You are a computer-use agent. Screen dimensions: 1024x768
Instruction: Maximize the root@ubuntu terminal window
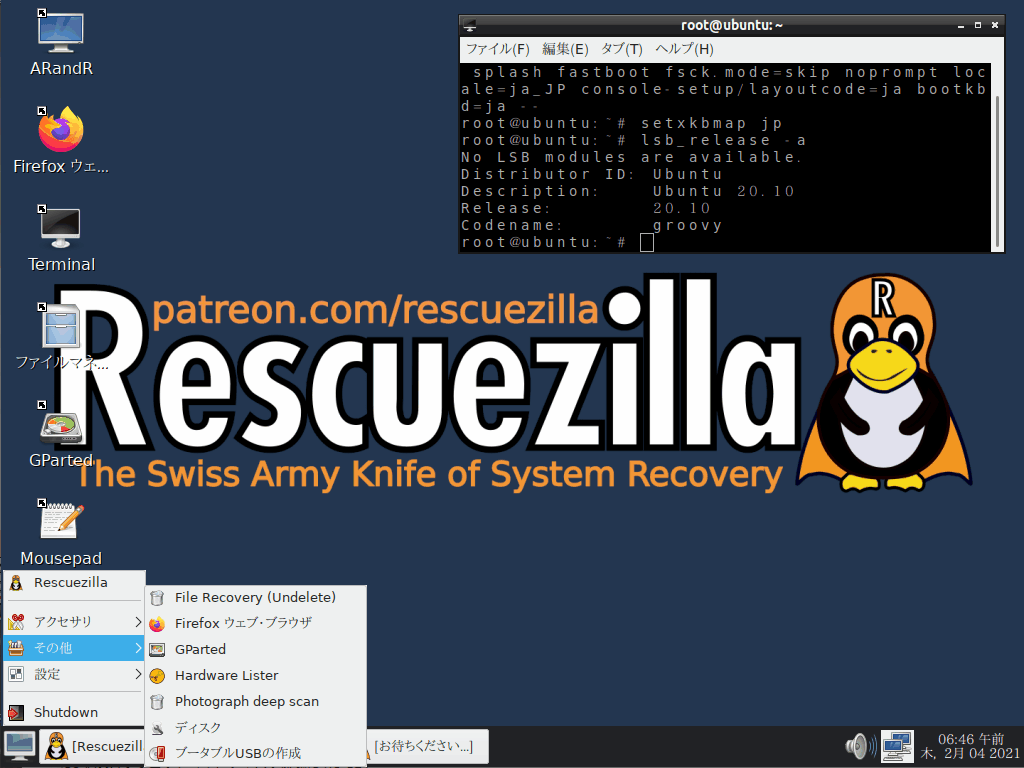pyautogui.click(x=978, y=25)
